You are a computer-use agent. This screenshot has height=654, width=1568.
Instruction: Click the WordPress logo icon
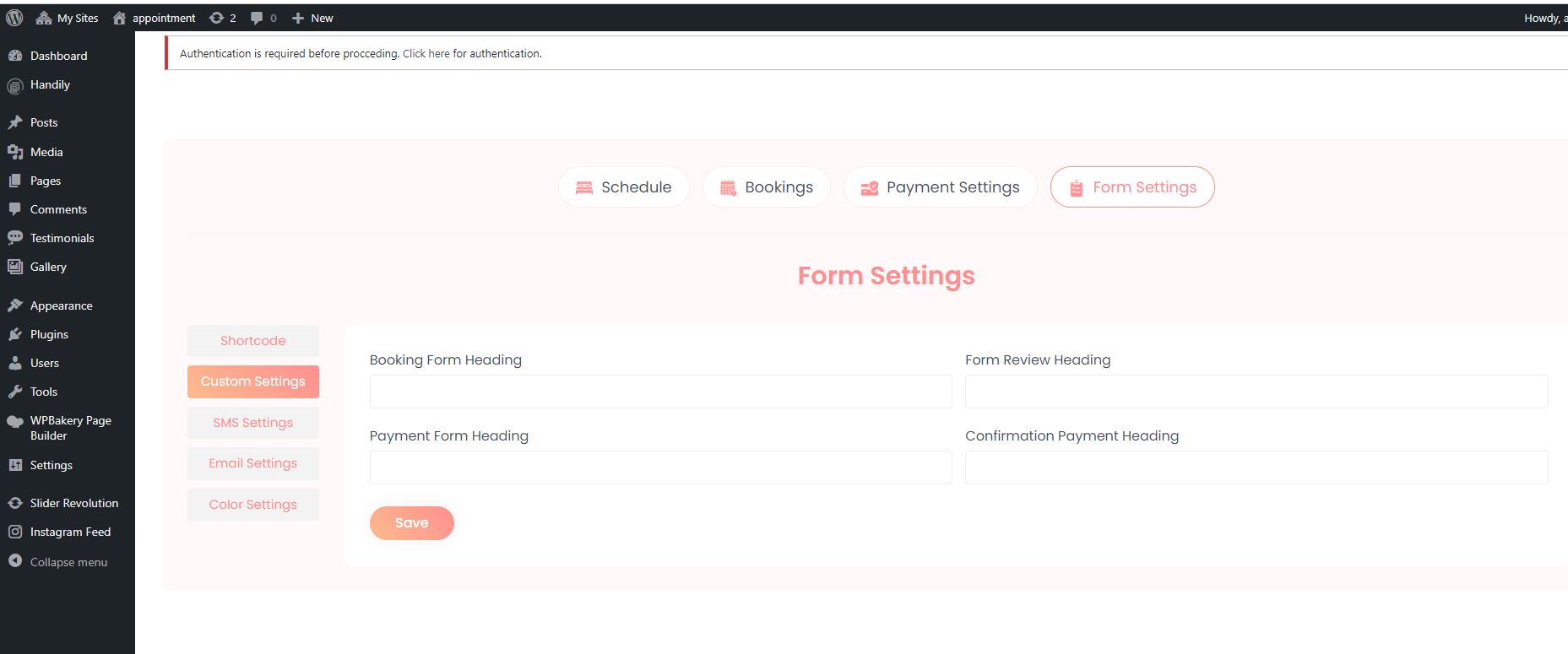tap(14, 18)
